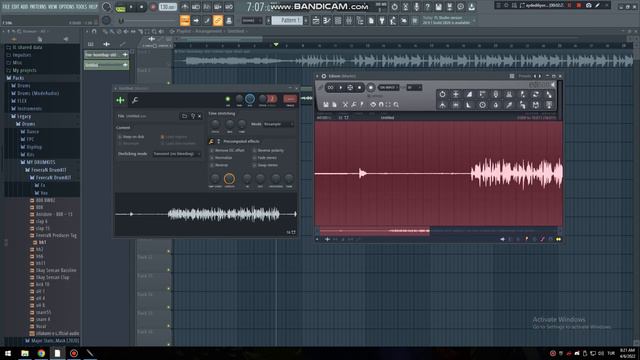Open the Declicking mode dropdown
The image size is (640, 360).
coord(176,154)
